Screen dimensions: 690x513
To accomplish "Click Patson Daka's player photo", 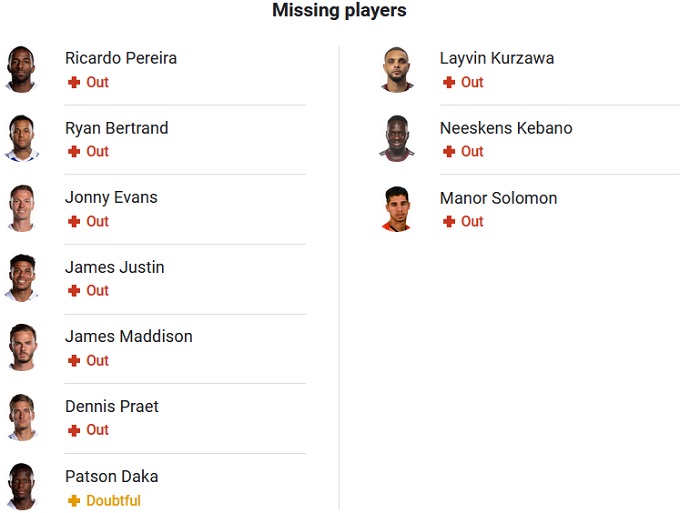I will pos(21,487).
